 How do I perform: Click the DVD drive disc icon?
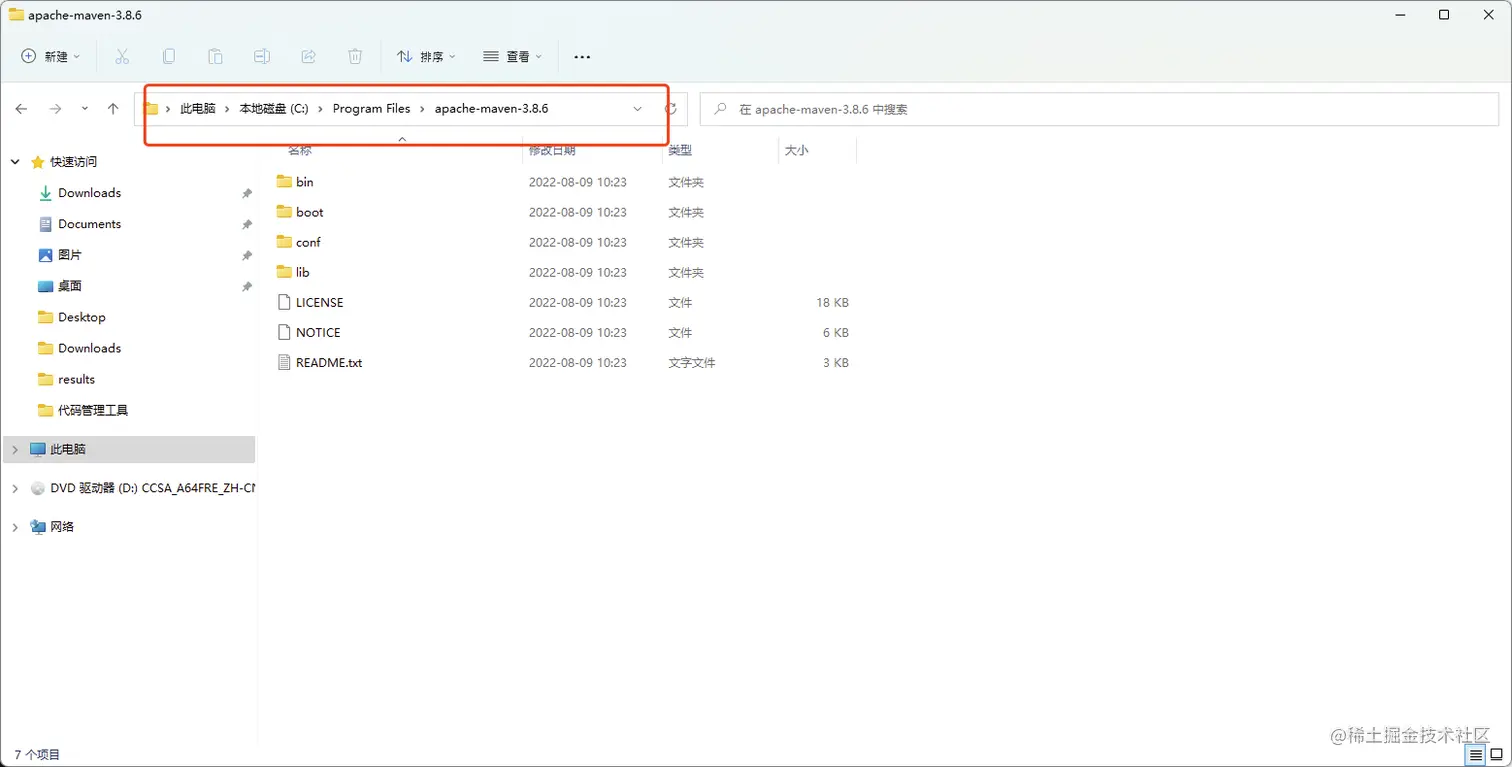[38, 488]
